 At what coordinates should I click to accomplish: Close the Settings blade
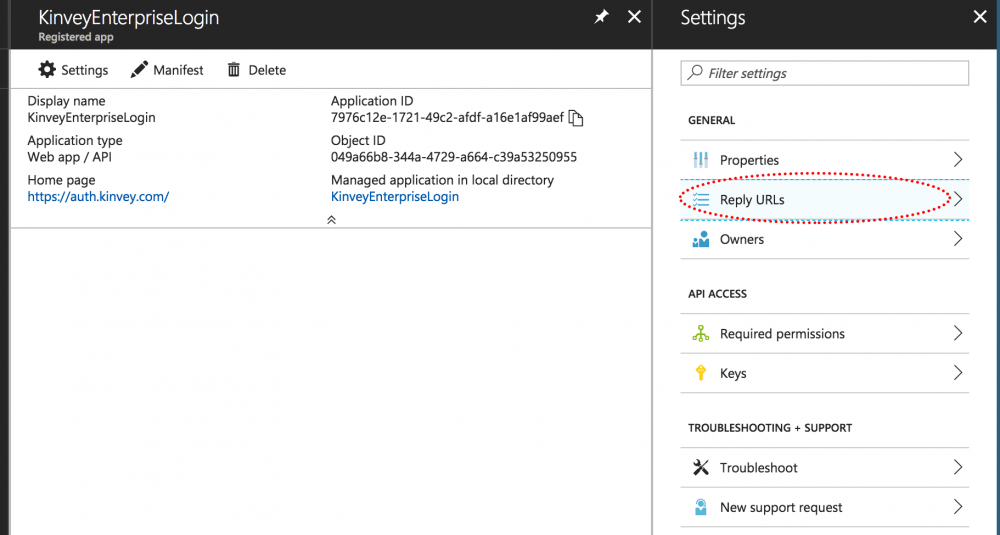click(x=979, y=17)
